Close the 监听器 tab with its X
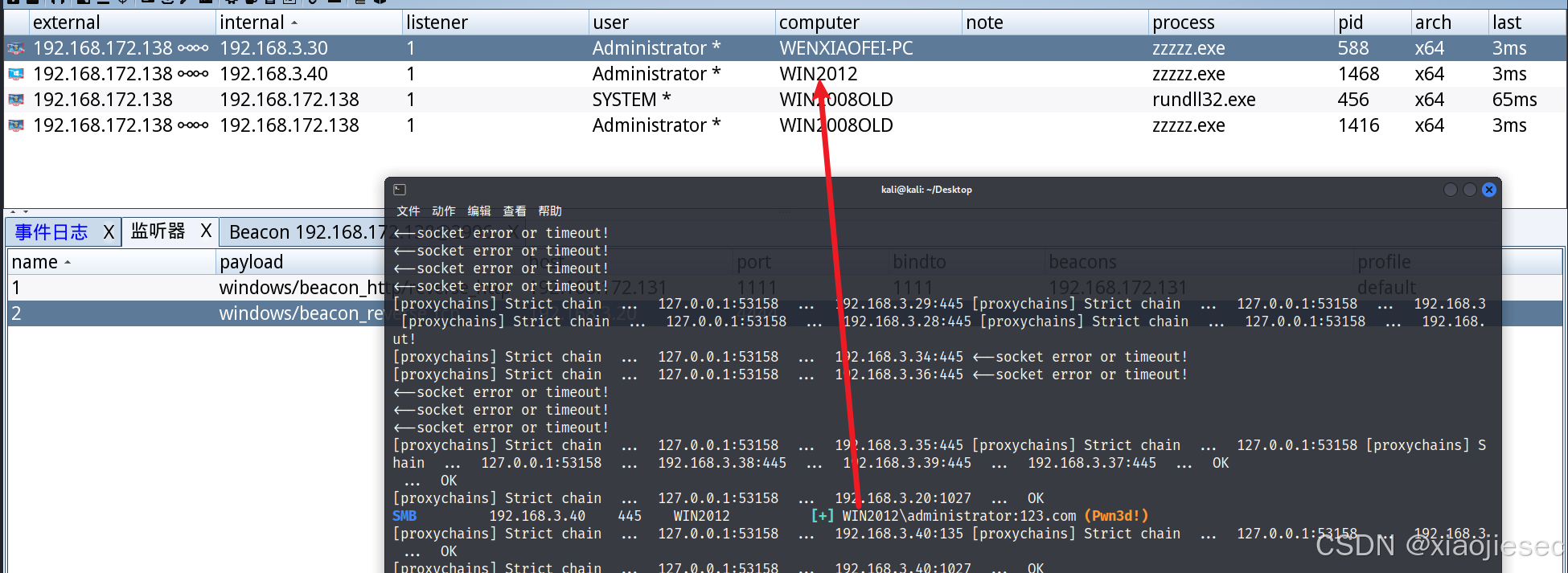 click(206, 231)
